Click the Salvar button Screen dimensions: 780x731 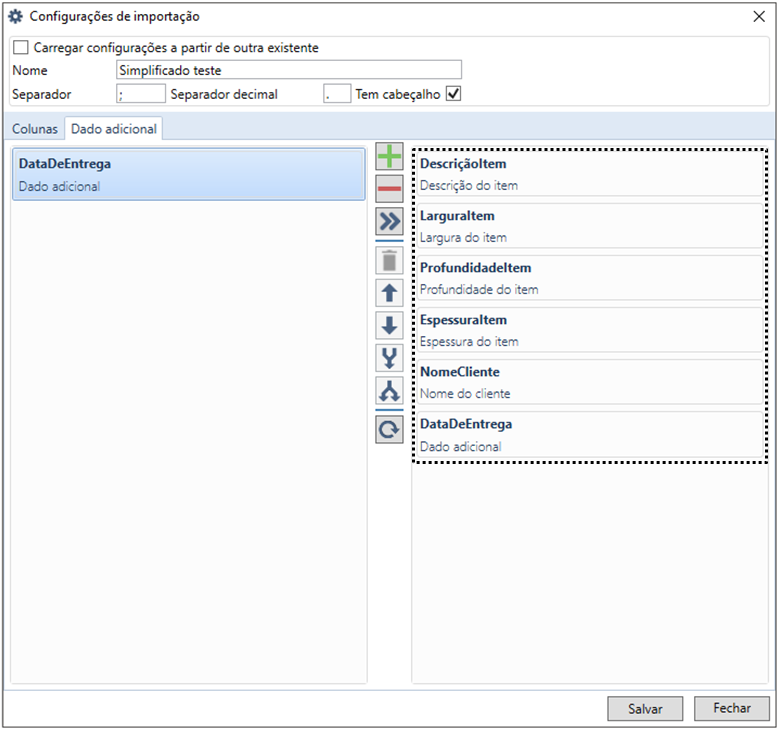(x=645, y=709)
